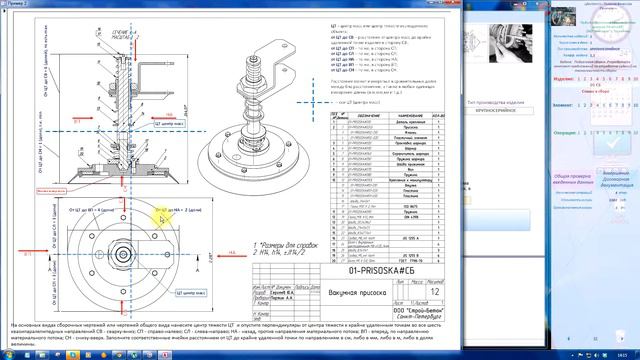This screenshot has width=640, height=360.
Task: Select number 10 in the 'Операция' row
Action: click(x=636, y=133)
